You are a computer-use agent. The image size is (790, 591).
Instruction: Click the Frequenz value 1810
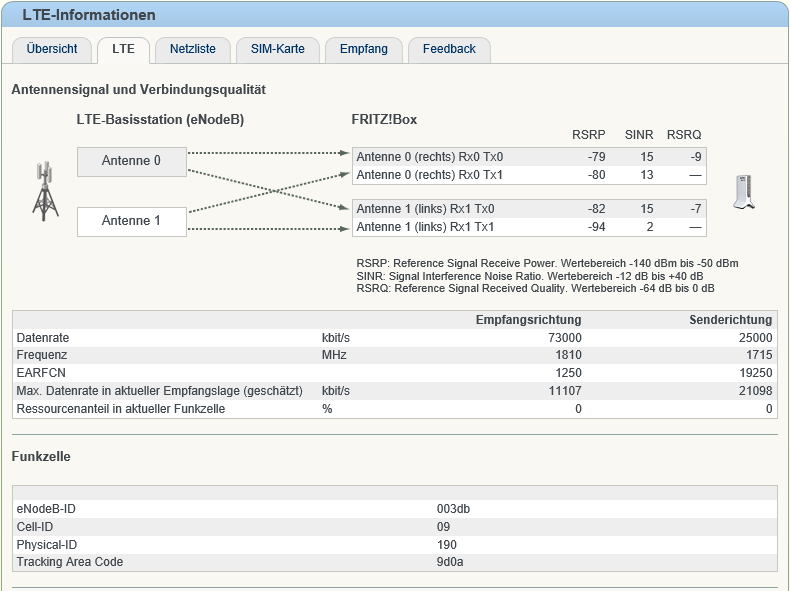(x=568, y=355)
